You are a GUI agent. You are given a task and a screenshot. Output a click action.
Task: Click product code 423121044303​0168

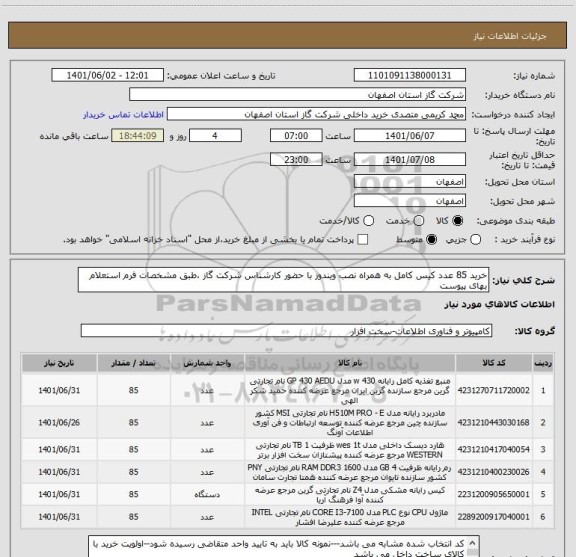click(494, 423)
